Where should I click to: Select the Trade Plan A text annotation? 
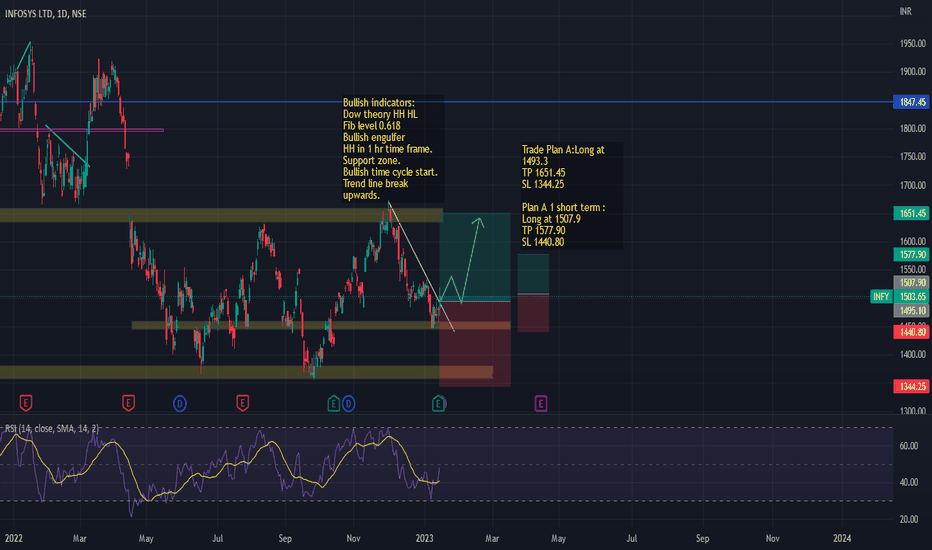tap(572, 196)
